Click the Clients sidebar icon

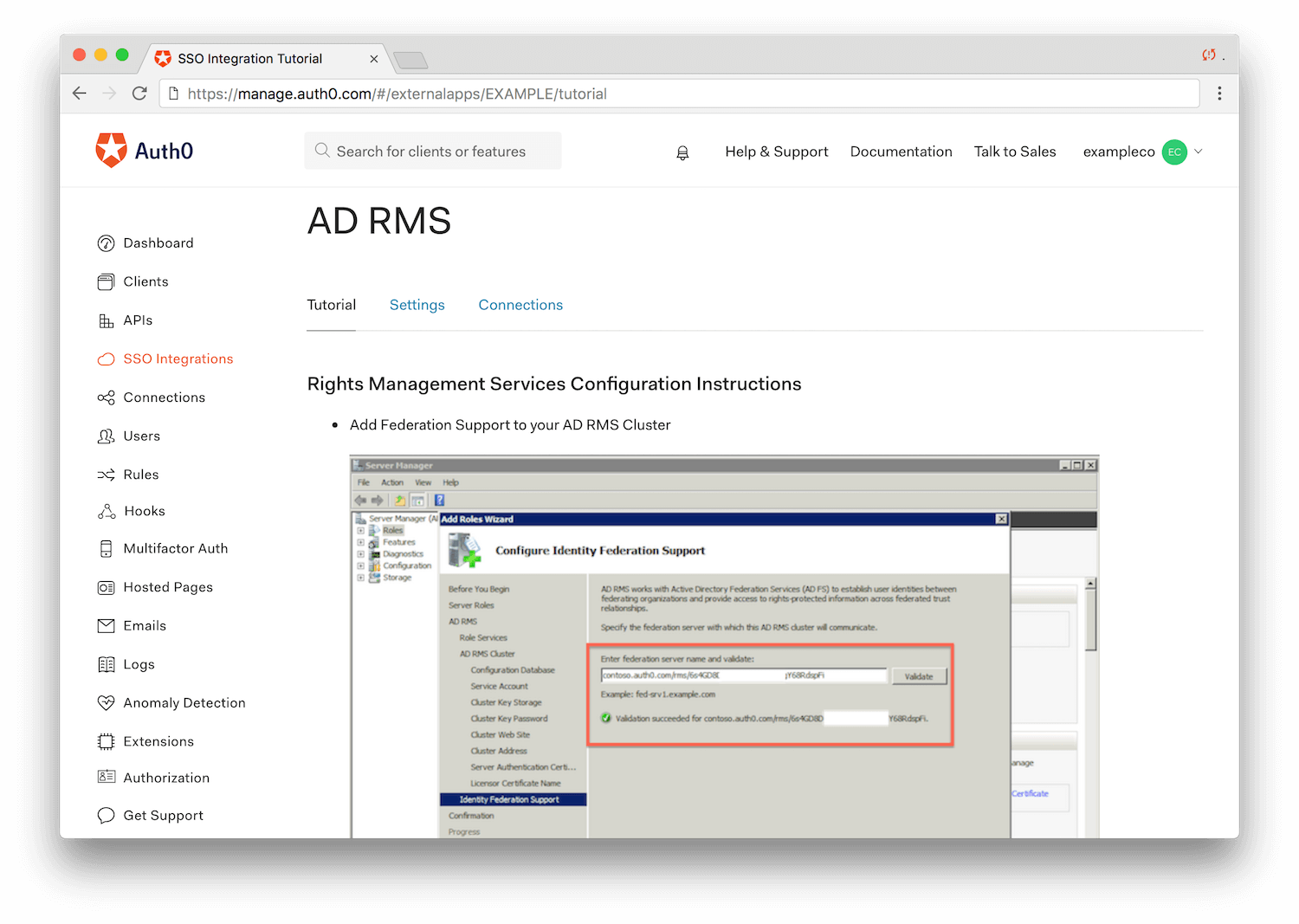click(106, 281)
